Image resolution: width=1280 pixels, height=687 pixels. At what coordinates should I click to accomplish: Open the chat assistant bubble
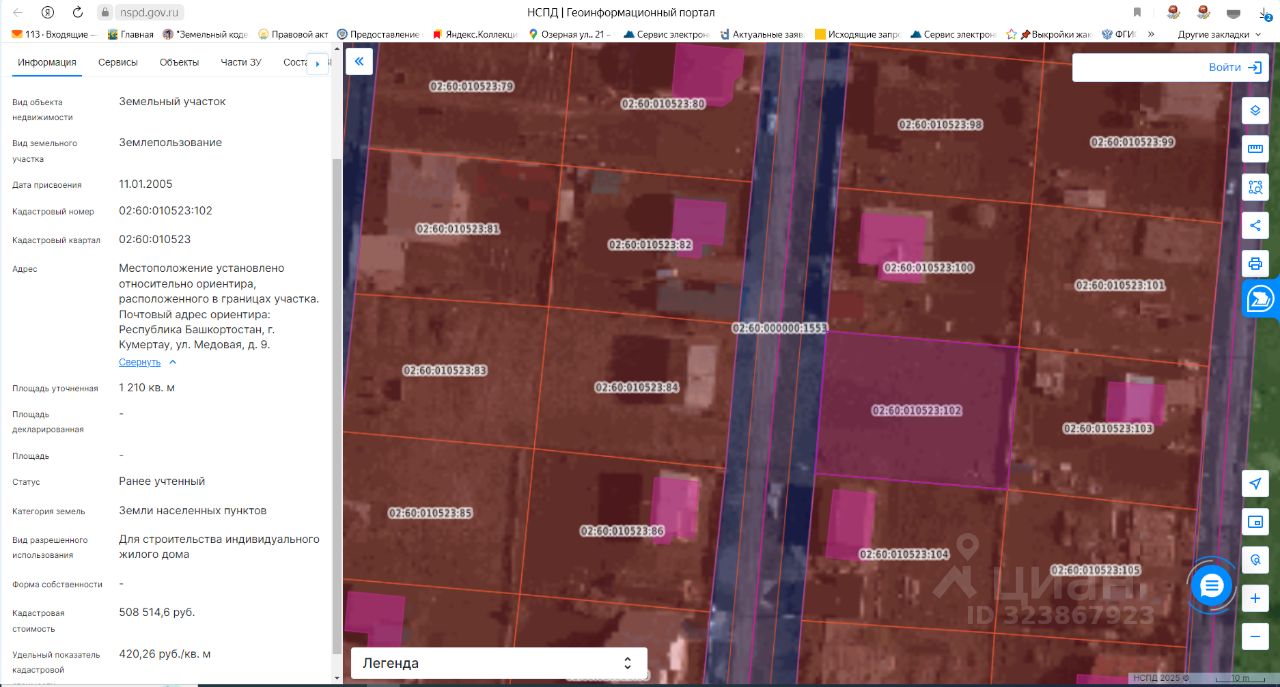point(1212,586)
